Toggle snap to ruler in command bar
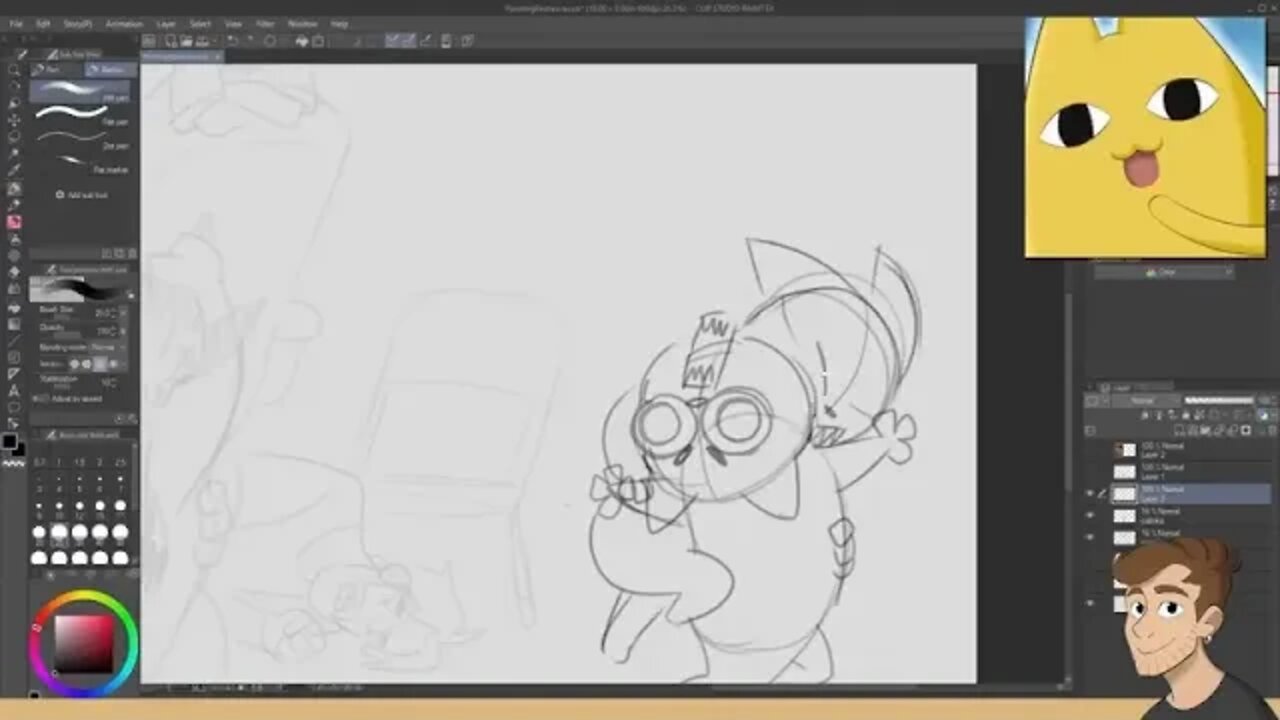The width and height of the screenshot is (1280, 720). [393, 41]
